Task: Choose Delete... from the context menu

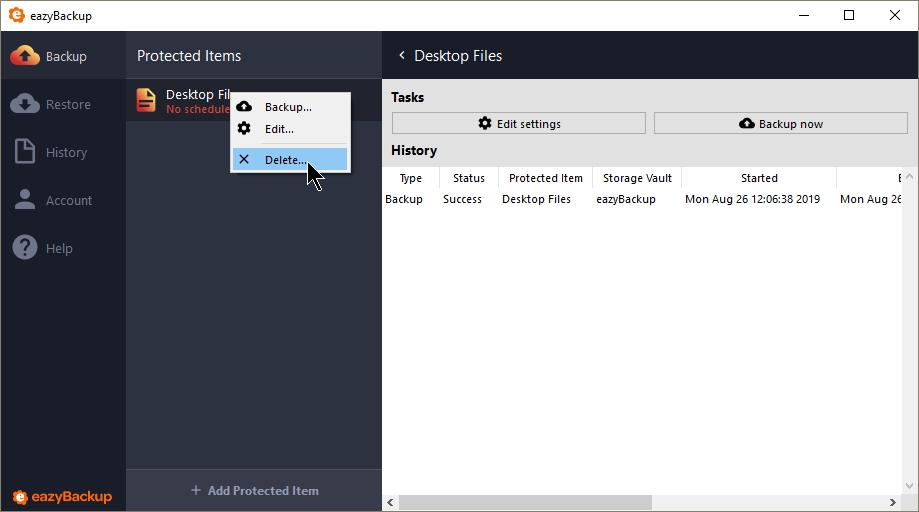Action: coord(285,160)
